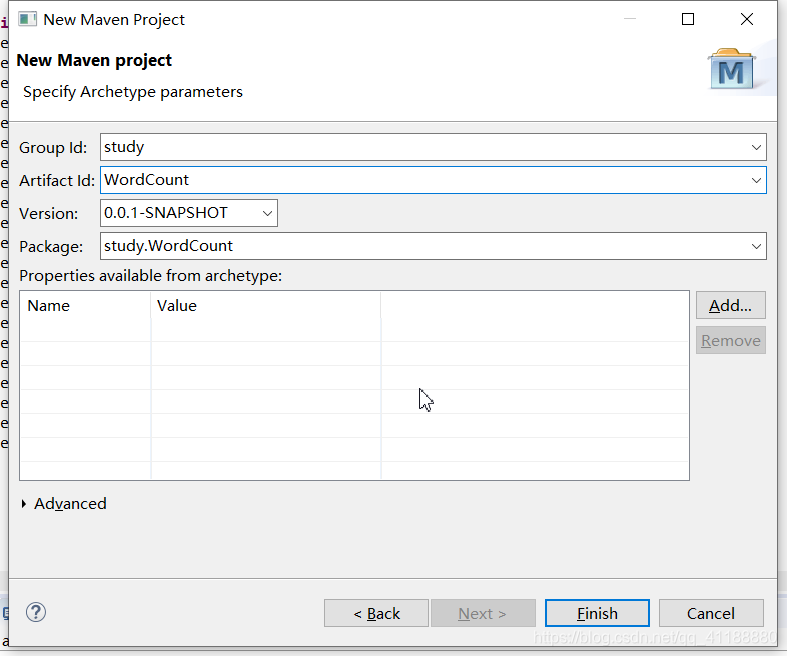Go back with the Back button
This screenshot has width=787, height=656.
pos(376,613)
